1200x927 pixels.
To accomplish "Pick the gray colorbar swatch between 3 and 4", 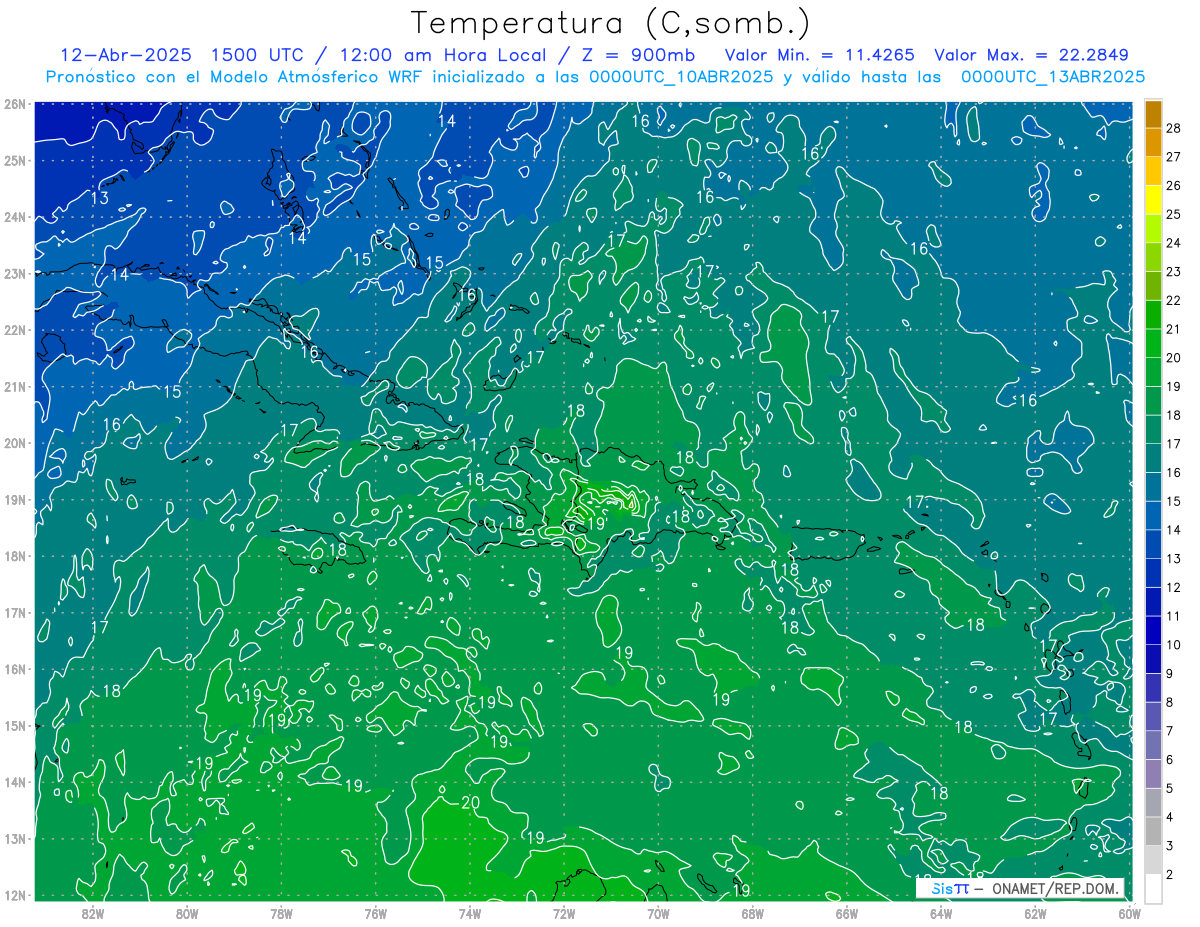I will (x=1153, y=831).
